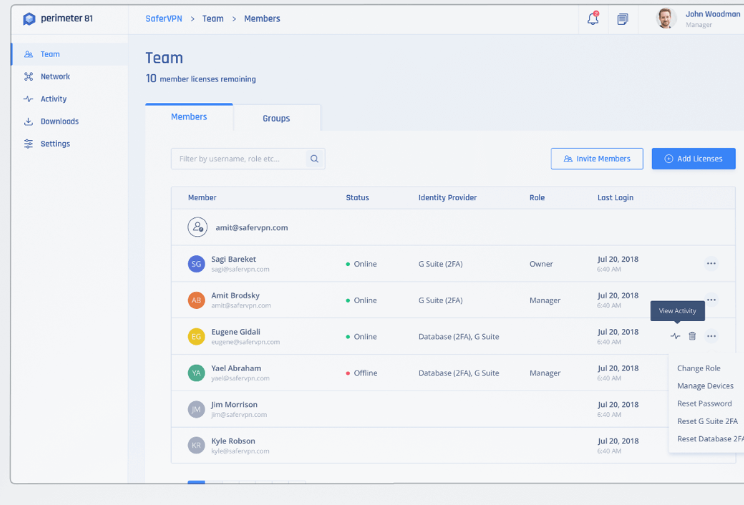Click Kyle Robson's KR avatar
The image size is (744, 505).
pos(196,445)
